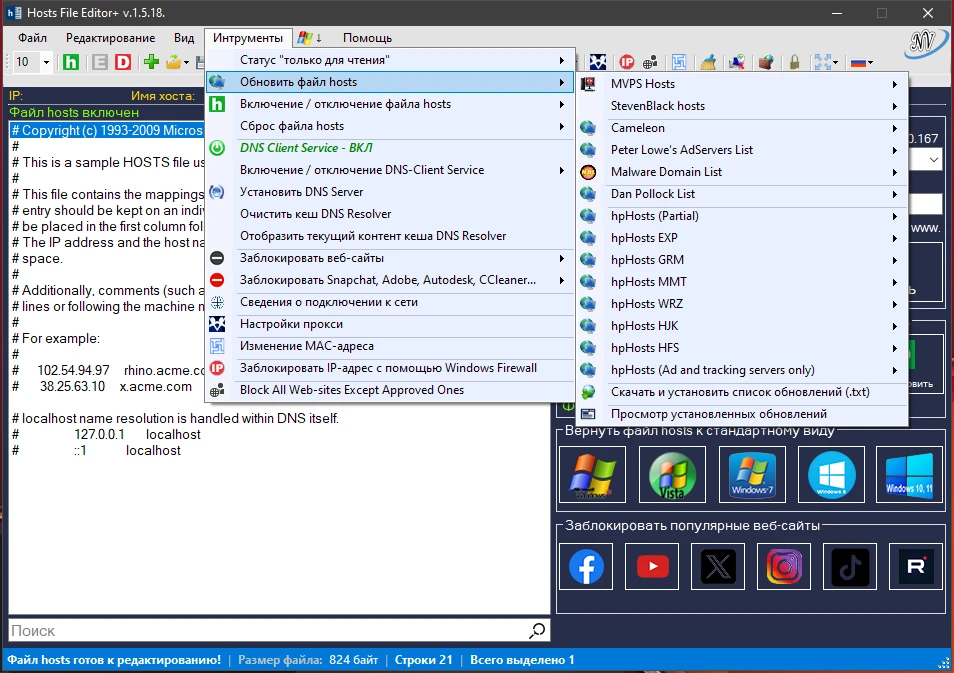Click the gray 'E' toolbar icon
The image size is (954, 673).
pos(100,62)
